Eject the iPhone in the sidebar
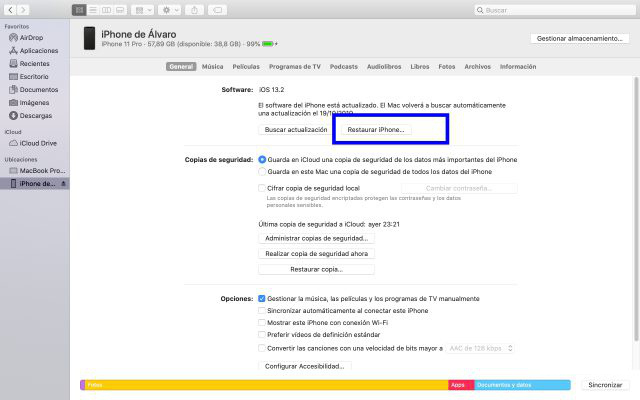 coord(64,184)
